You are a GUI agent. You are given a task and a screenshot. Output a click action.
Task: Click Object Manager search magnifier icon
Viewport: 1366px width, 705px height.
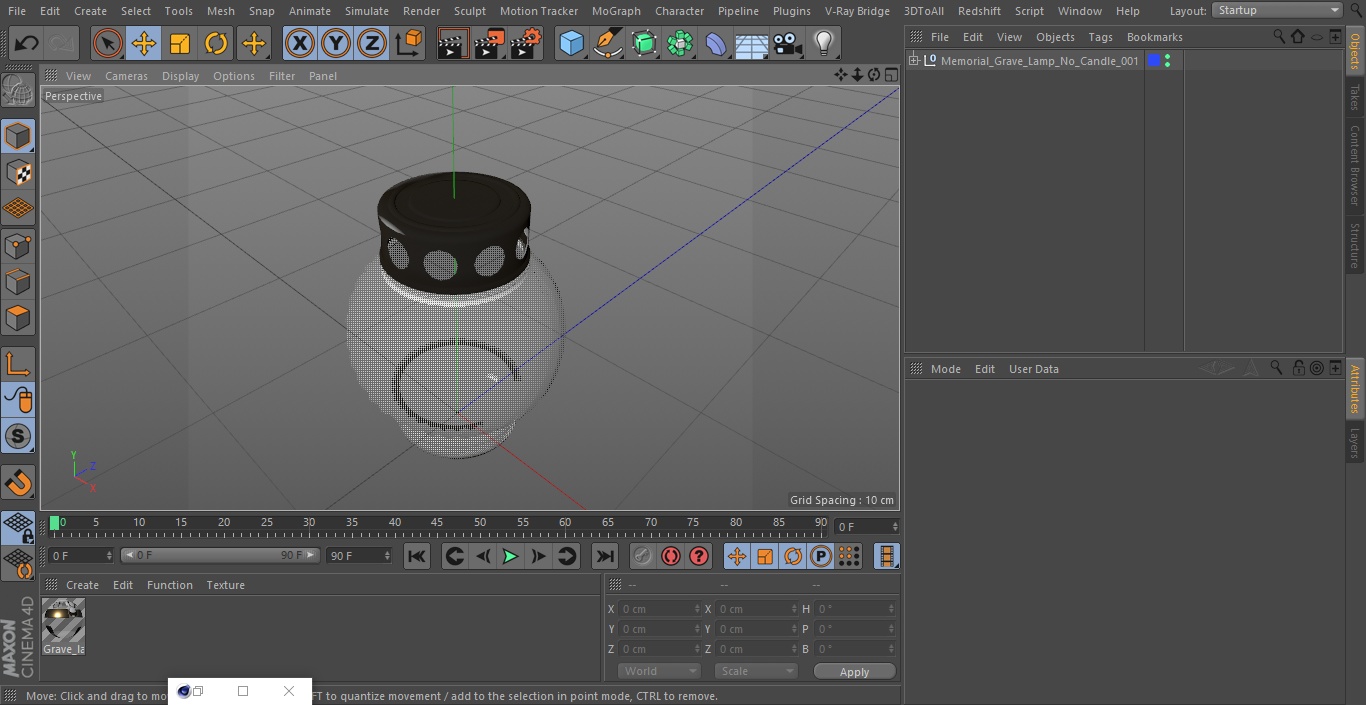pos(1279,36)
